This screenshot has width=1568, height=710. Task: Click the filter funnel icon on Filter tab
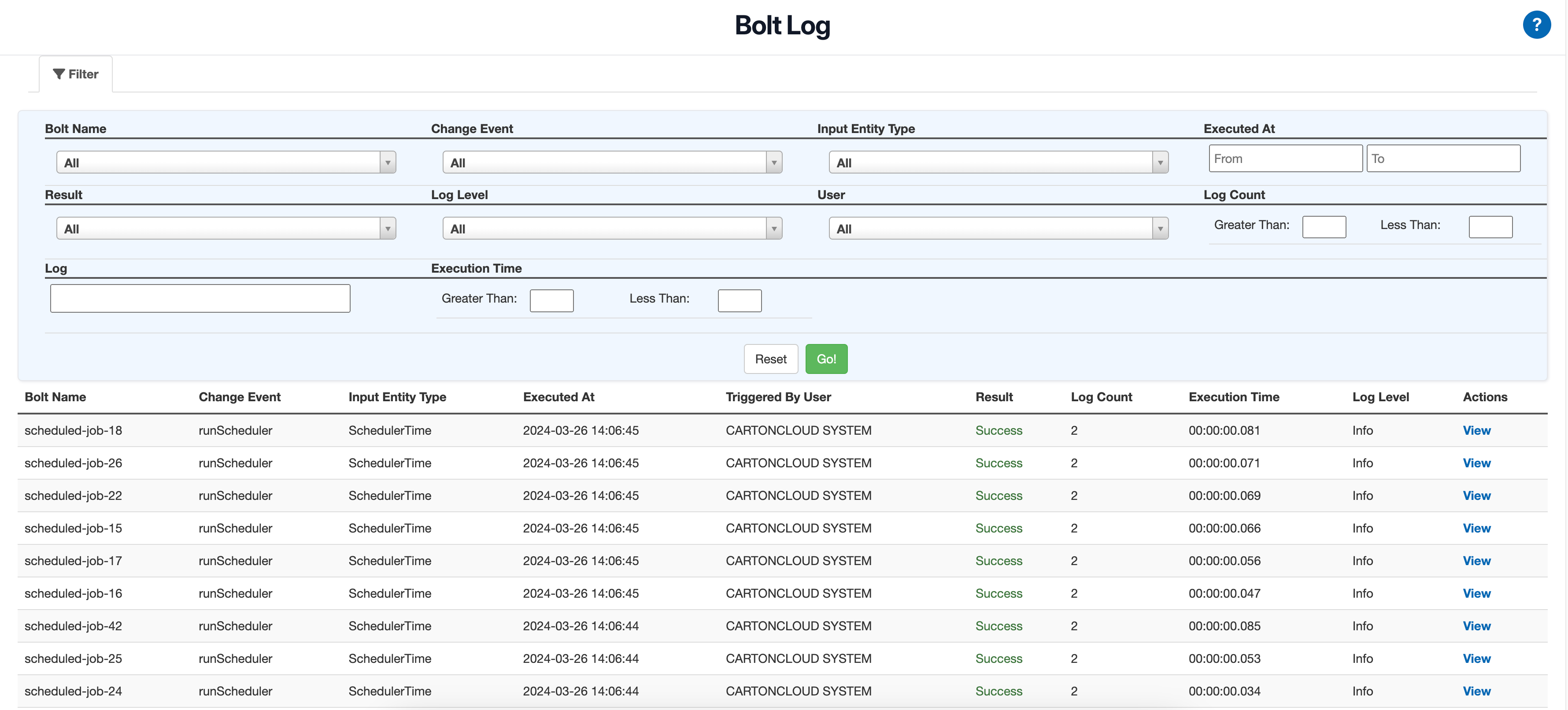(x=59, y=74)
